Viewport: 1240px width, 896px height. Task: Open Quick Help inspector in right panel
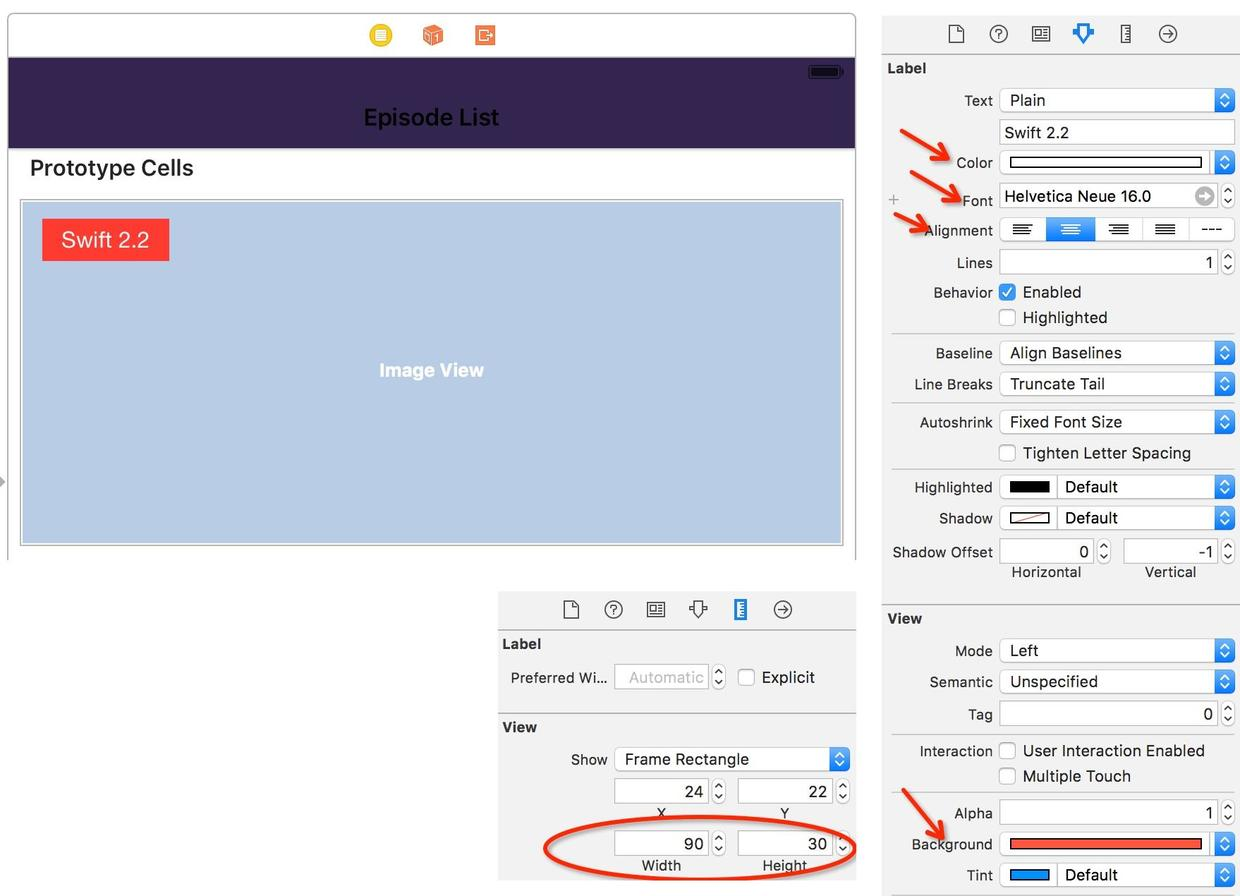(998, 34)
